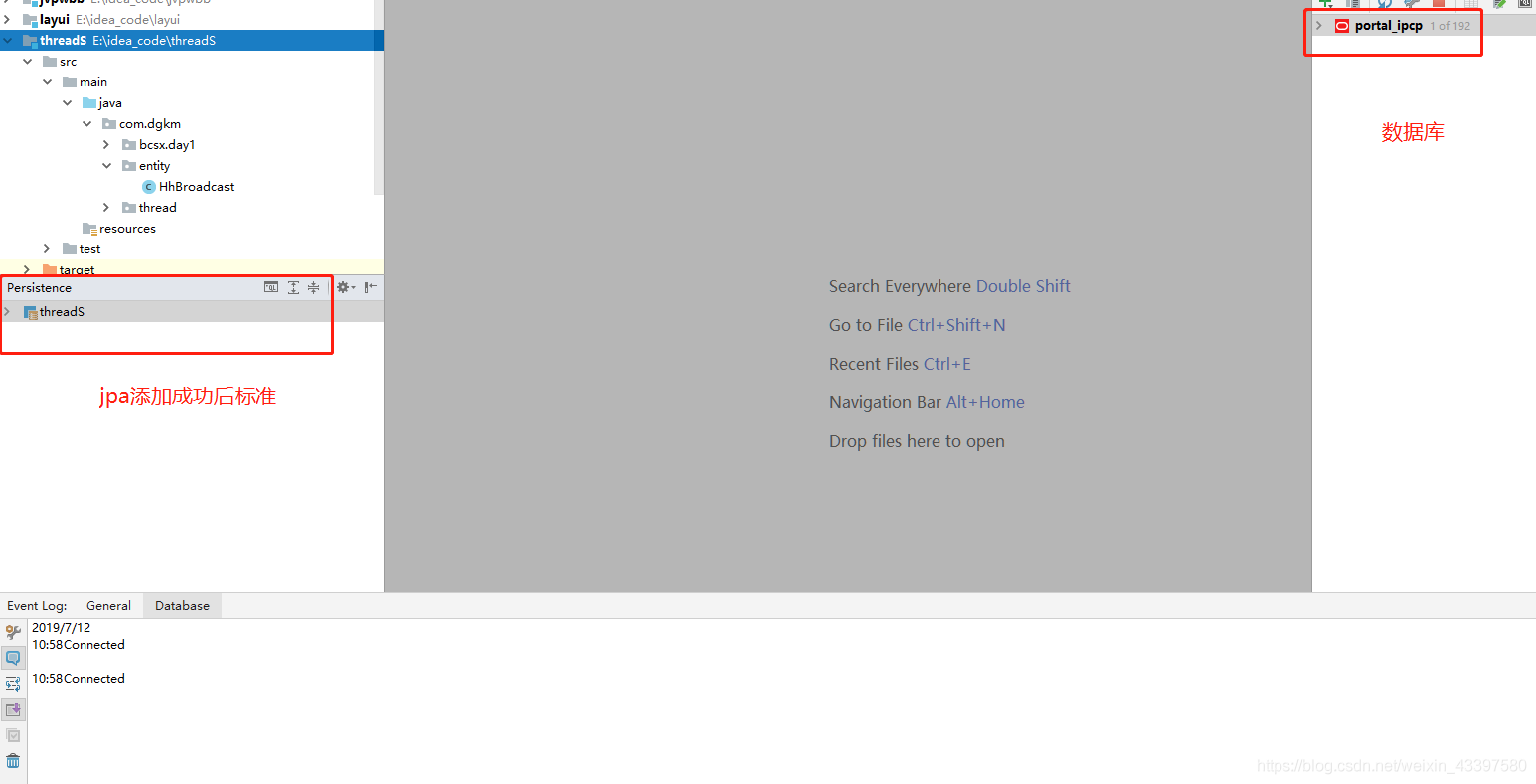
Task: Open the console icon in Persistence toolbar
Action: point(271,287)
